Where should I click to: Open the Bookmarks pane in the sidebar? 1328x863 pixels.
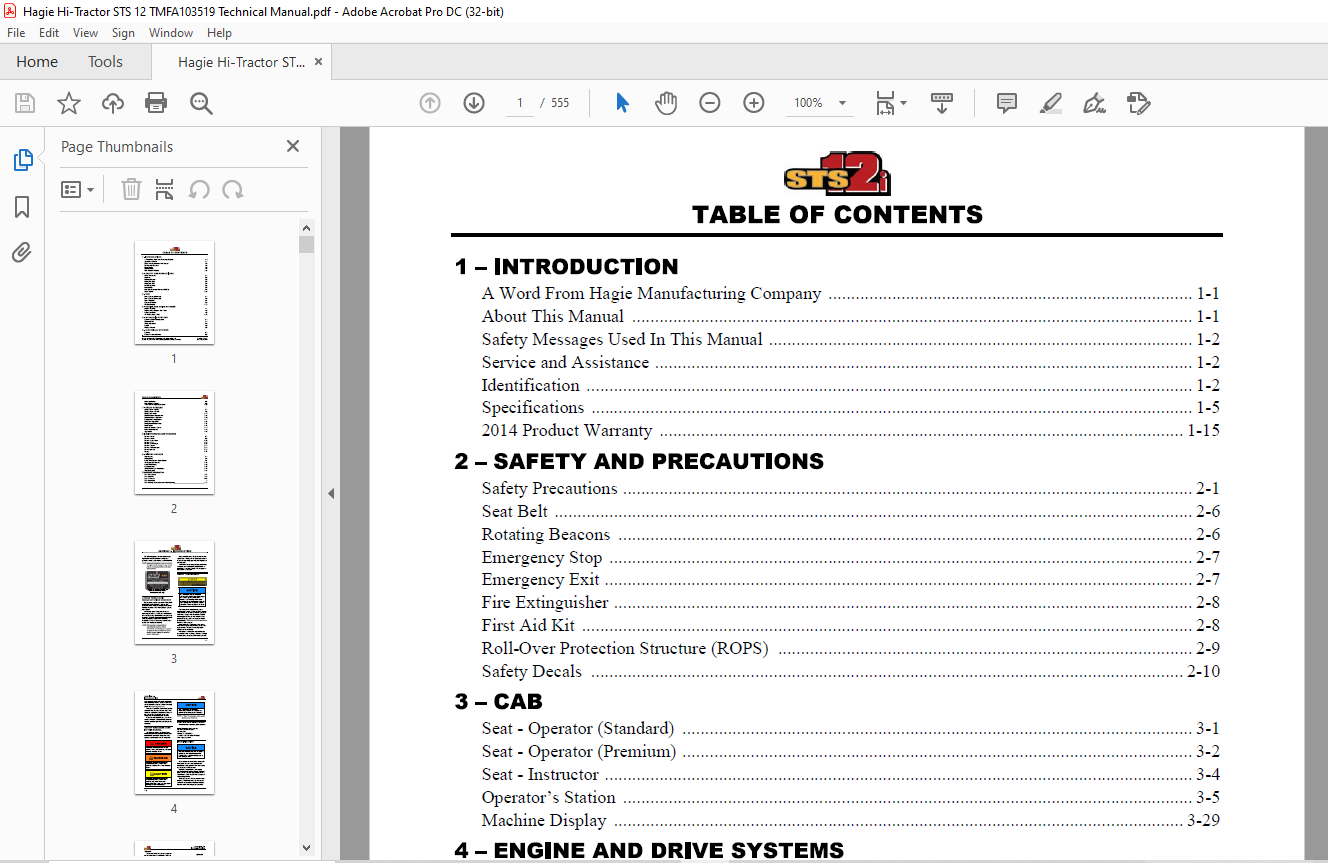pos(22,207)
